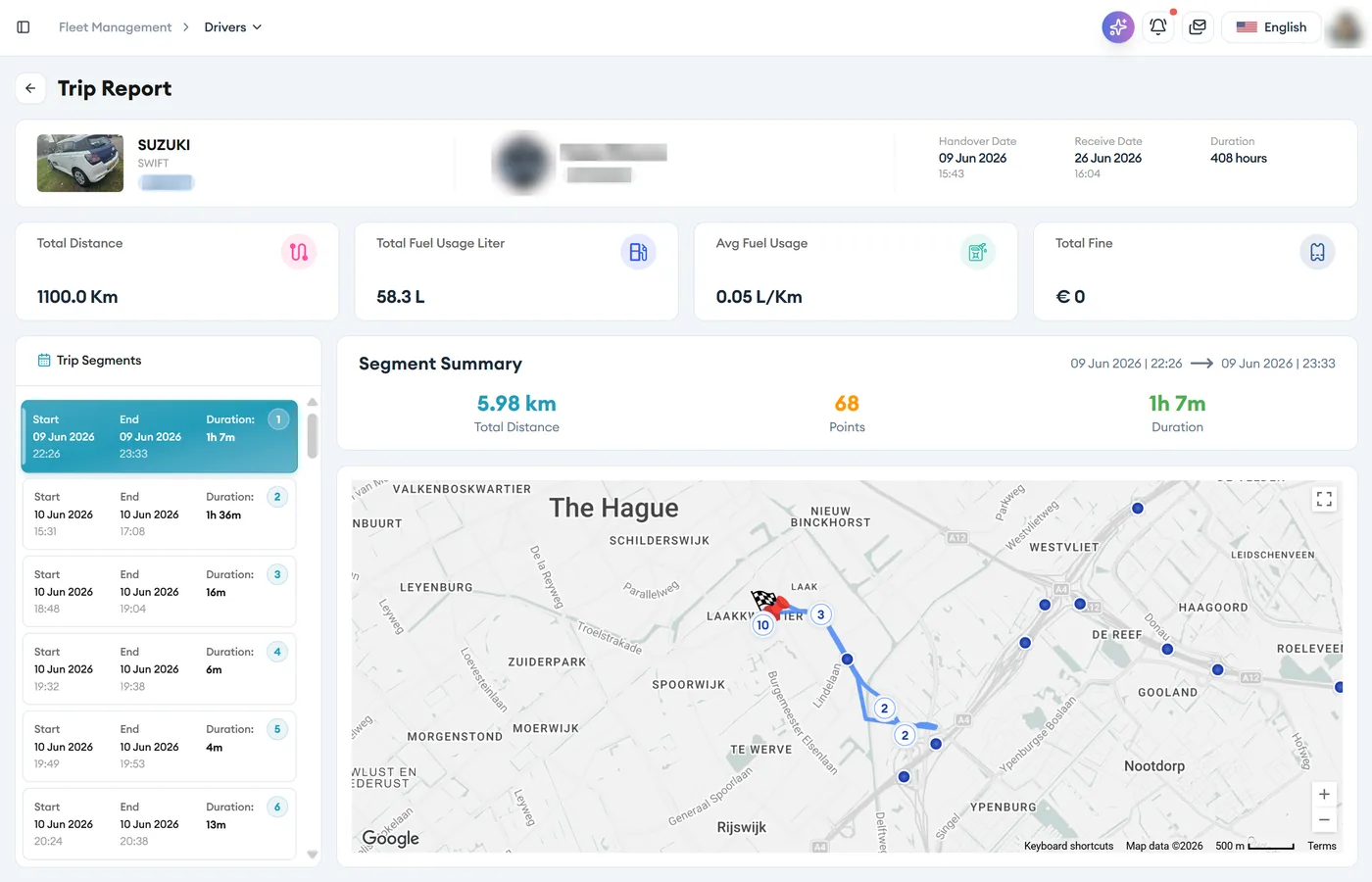Select trip segment 6 with duration 13m
This screenshot has height=882, width=1372.
point(160,824)
